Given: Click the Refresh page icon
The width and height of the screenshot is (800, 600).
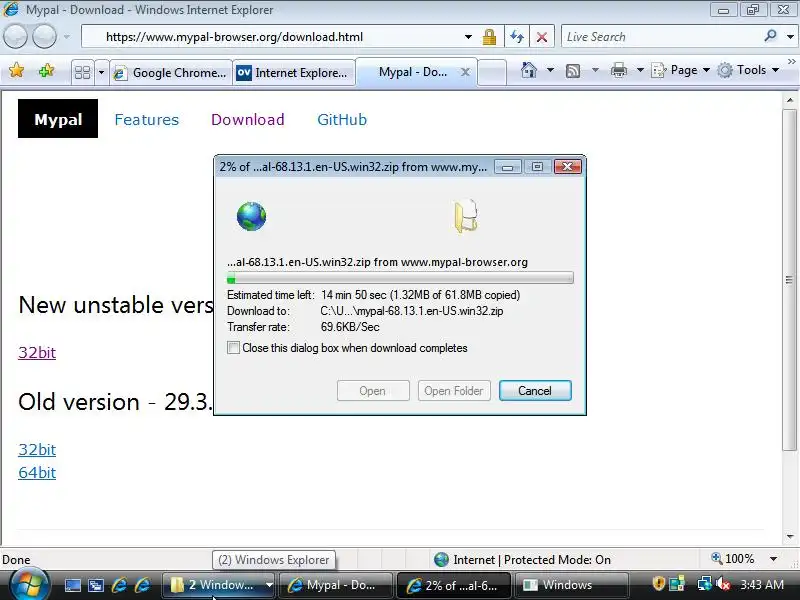Looking at the screenshot, I should click(x=517, y=37).
